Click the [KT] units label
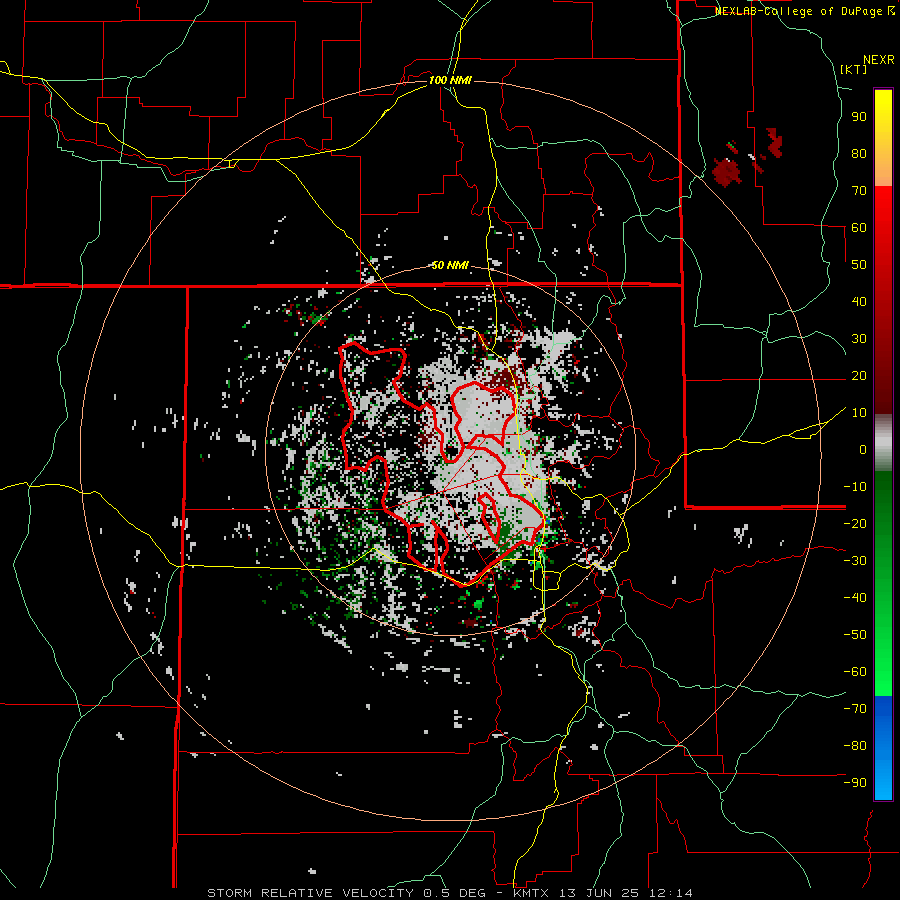900x900 pixels. point(854,69)
